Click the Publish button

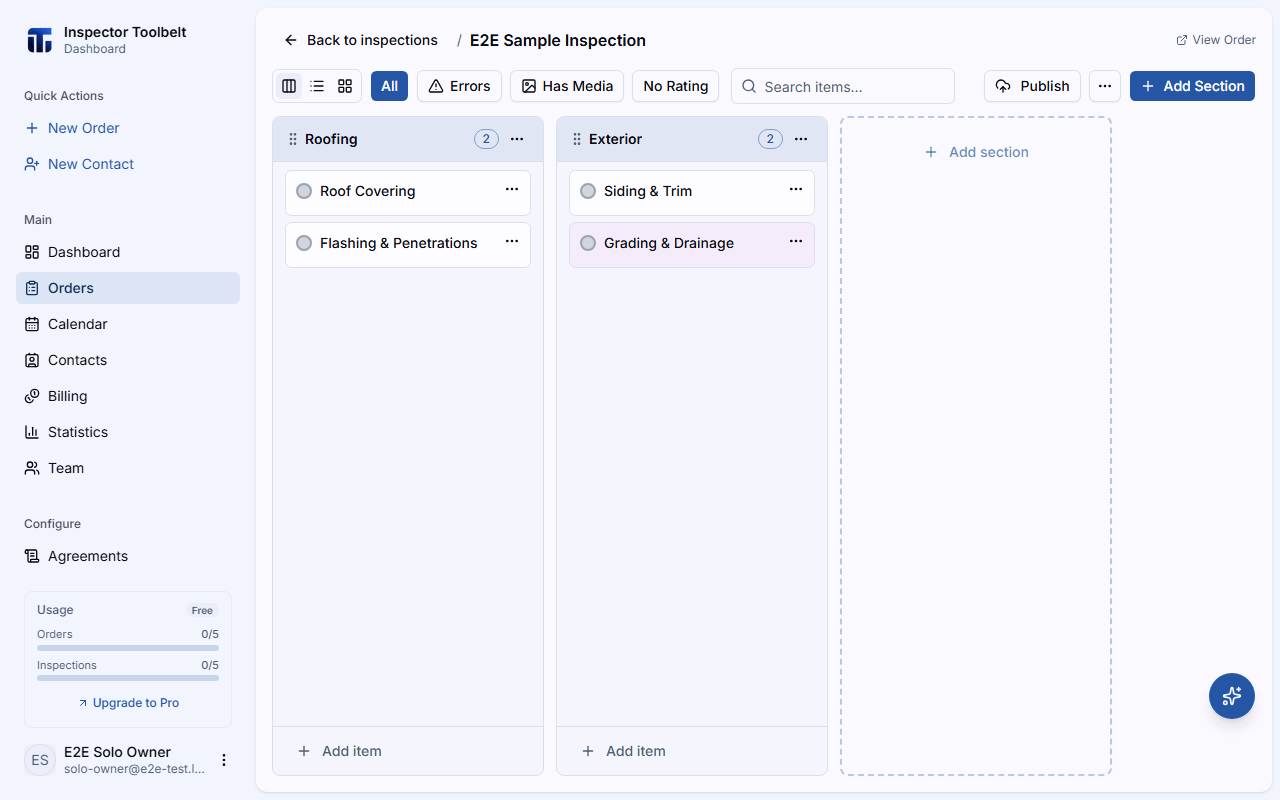(1032, 86)
